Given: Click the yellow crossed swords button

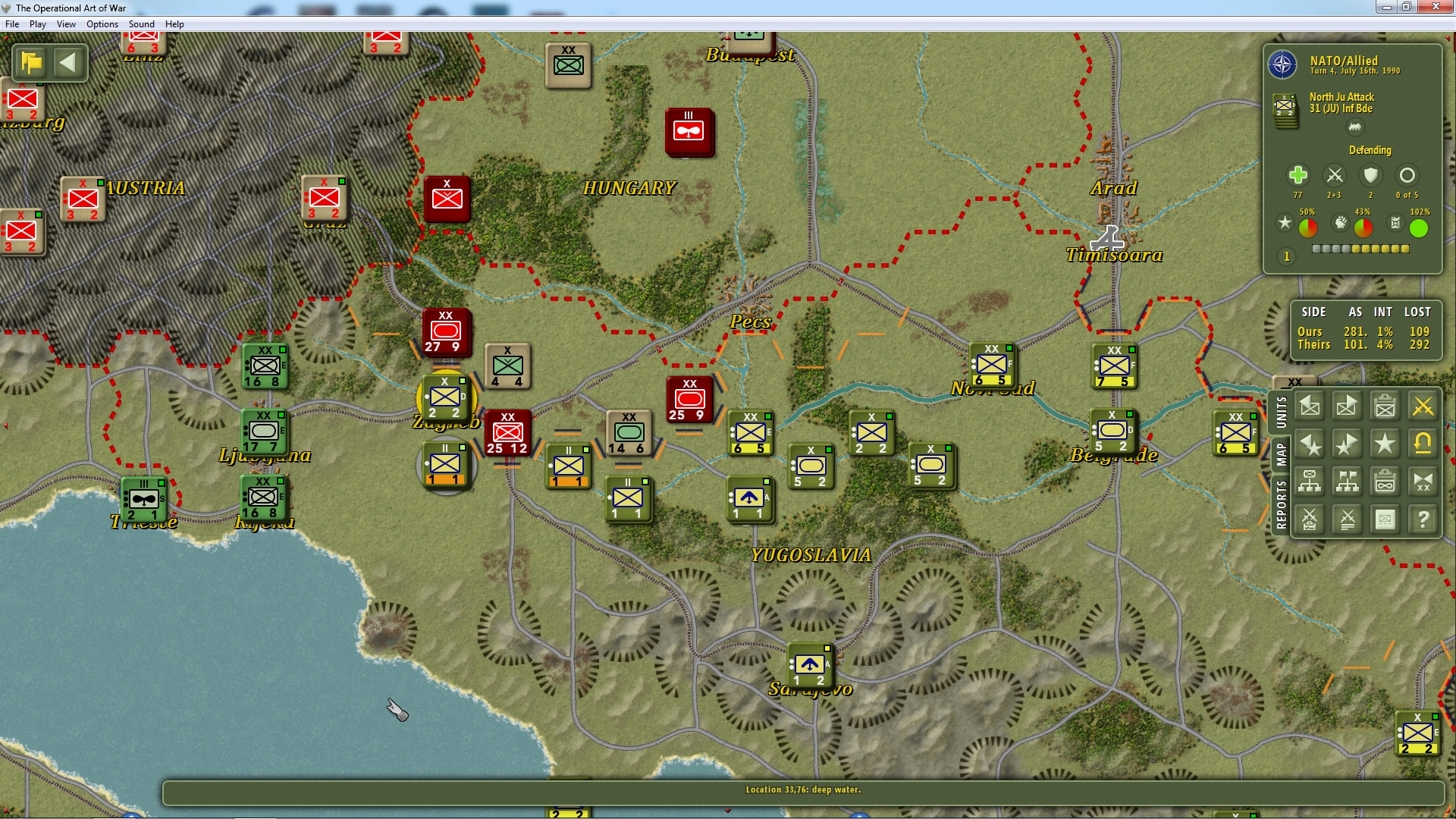Looking at the screenshot, I should coord(1423,406).
